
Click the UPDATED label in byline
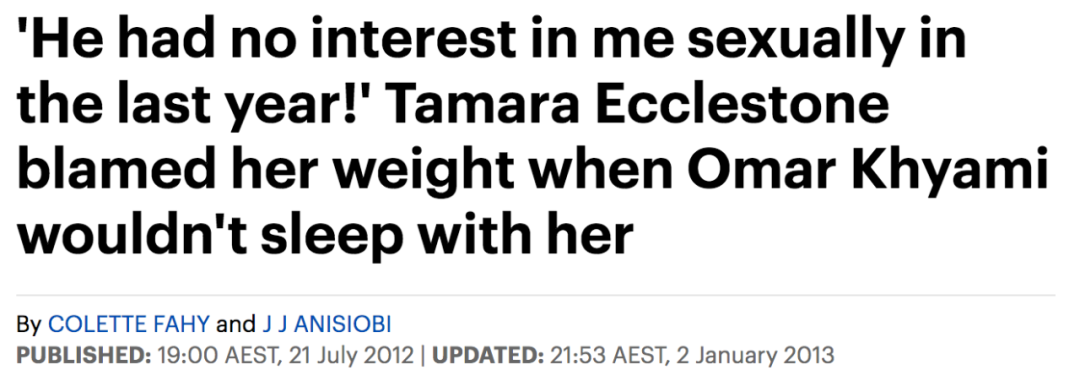point(489,356)
